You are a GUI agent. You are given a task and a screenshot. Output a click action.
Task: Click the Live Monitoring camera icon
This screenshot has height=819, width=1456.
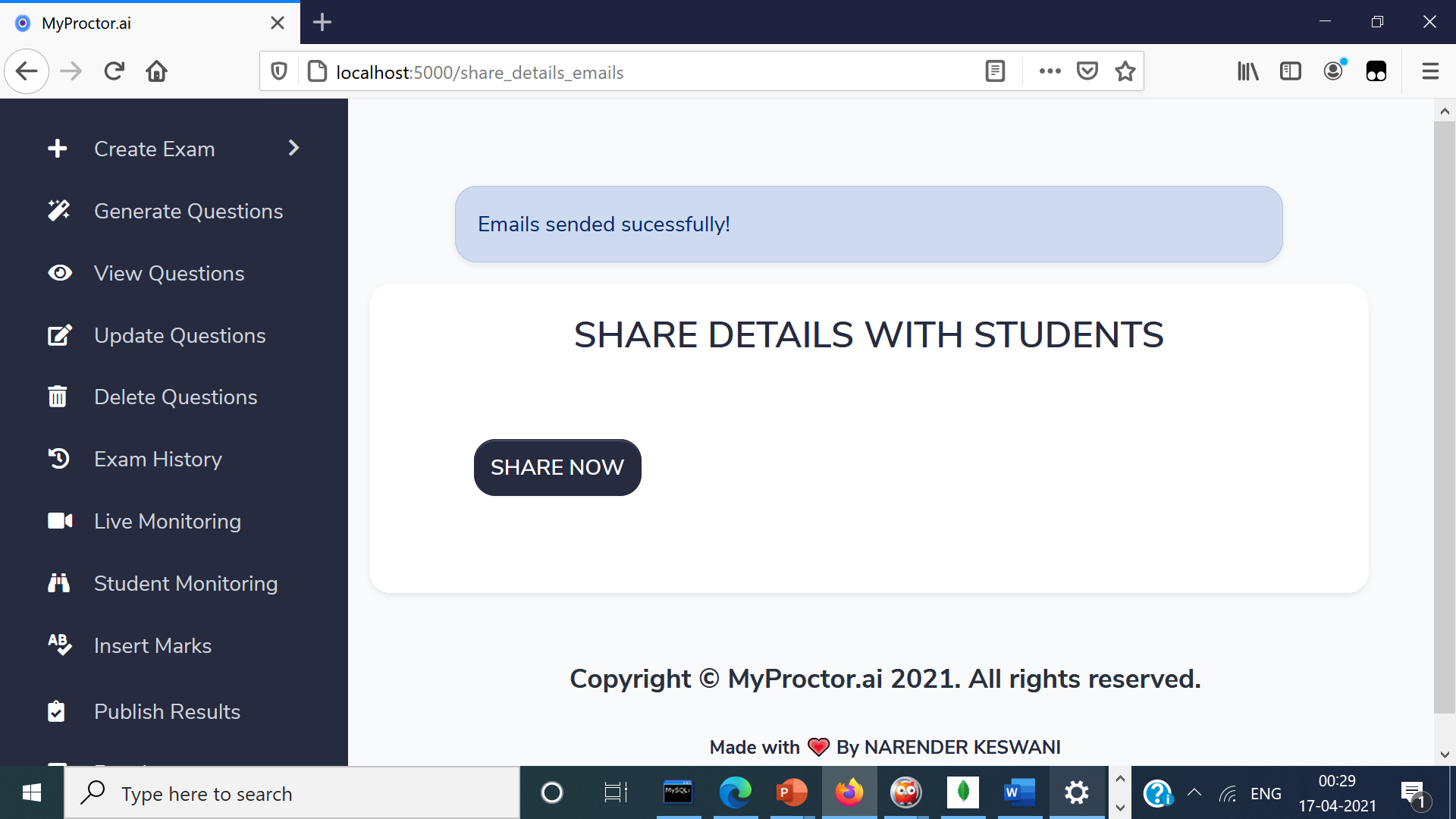60,521
